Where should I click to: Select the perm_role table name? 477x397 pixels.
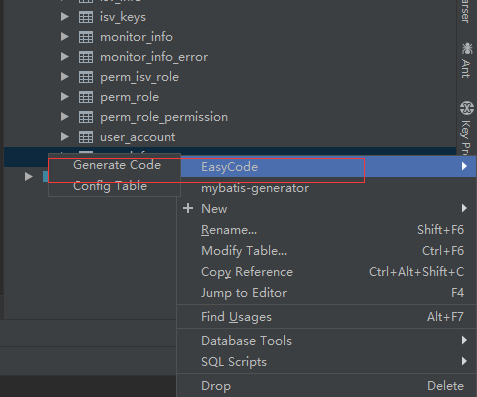tap(129, 97)
